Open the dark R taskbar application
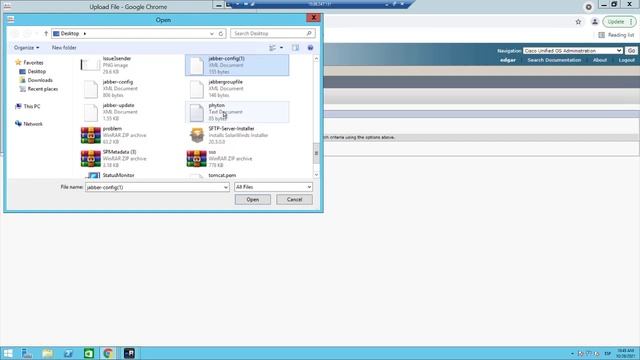 (x=129, y=353)
